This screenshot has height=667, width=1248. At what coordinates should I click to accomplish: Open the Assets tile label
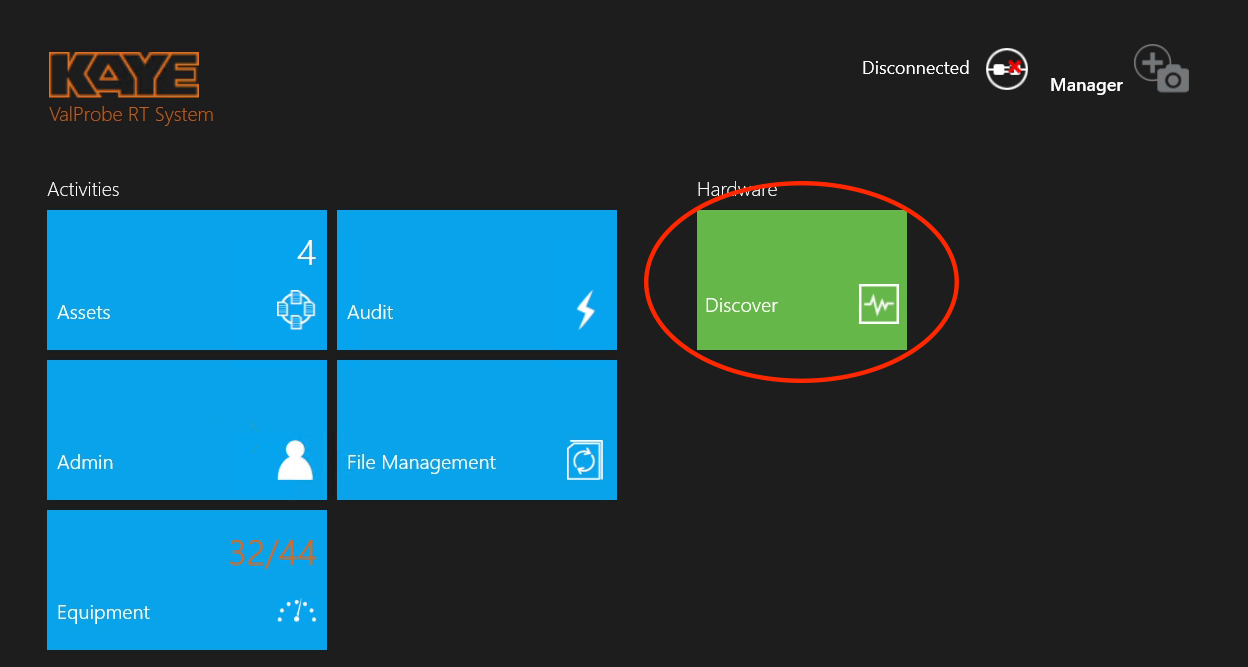click(84, 313)
